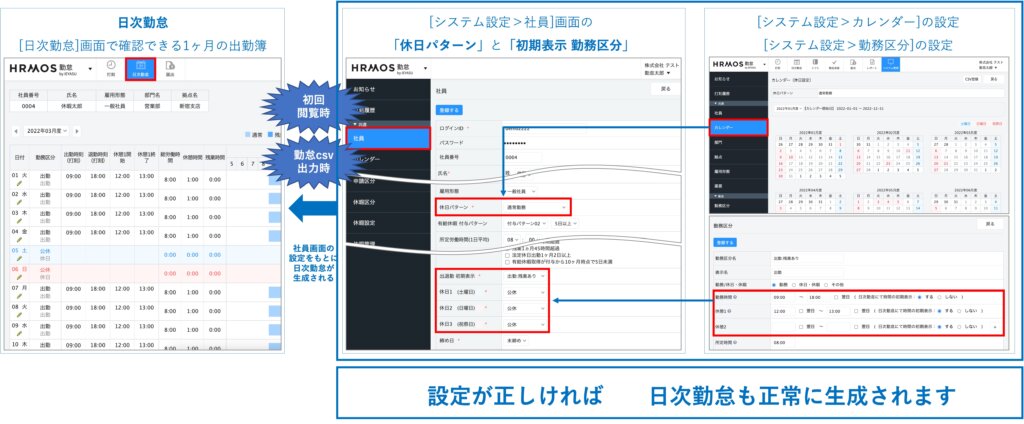Open the 2022年03月度 month dropdown
Screen dimensions: 1024x424
[47, 131]
